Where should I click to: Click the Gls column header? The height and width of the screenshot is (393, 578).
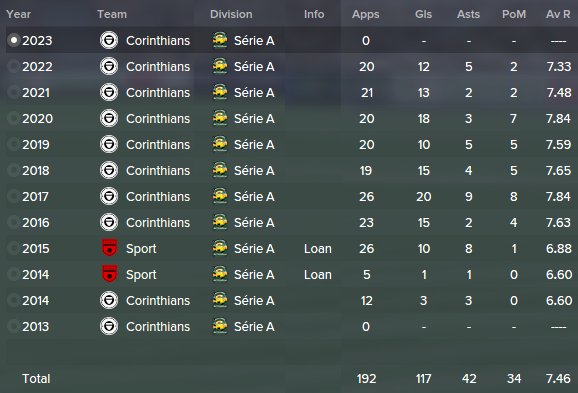pos(423,14)
